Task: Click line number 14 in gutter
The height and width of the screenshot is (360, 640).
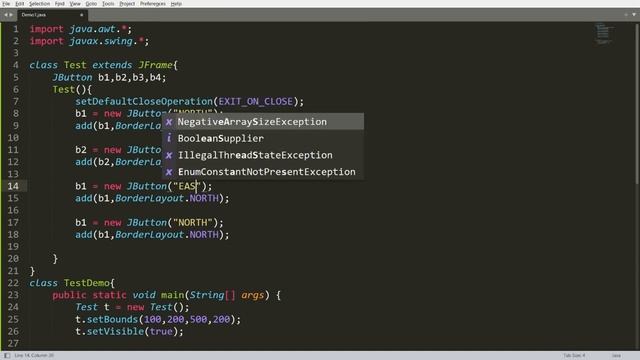Action: click(13, 186)
